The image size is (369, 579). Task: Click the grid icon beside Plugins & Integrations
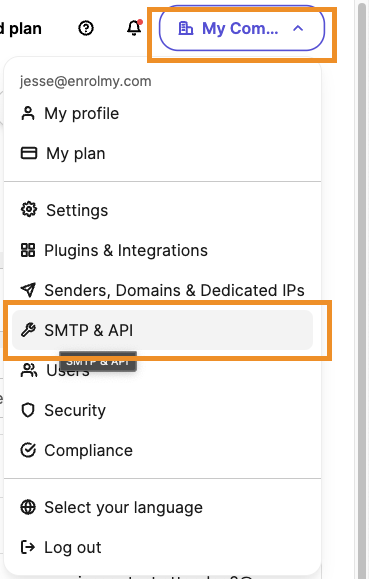coord(28,250)
